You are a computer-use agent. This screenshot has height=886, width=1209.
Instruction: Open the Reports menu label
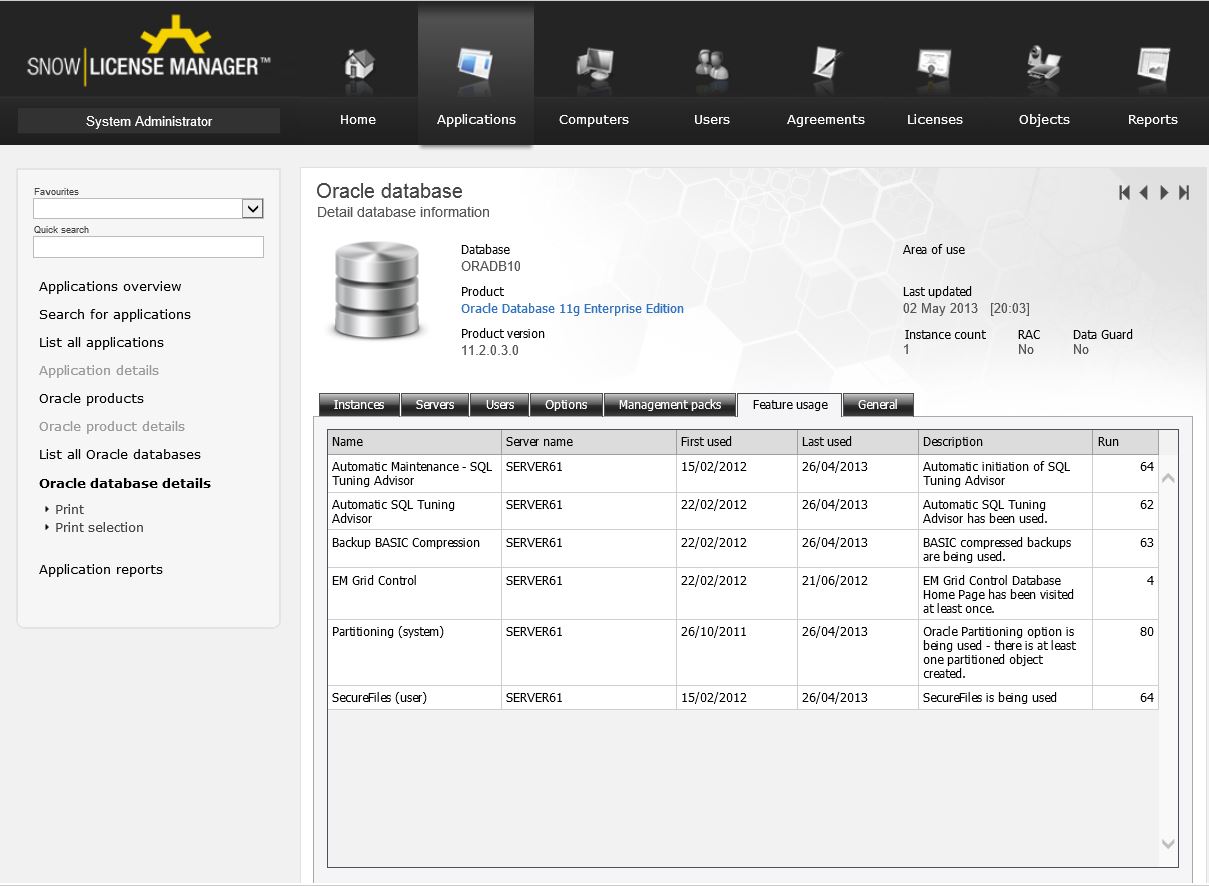point(1153,119)
